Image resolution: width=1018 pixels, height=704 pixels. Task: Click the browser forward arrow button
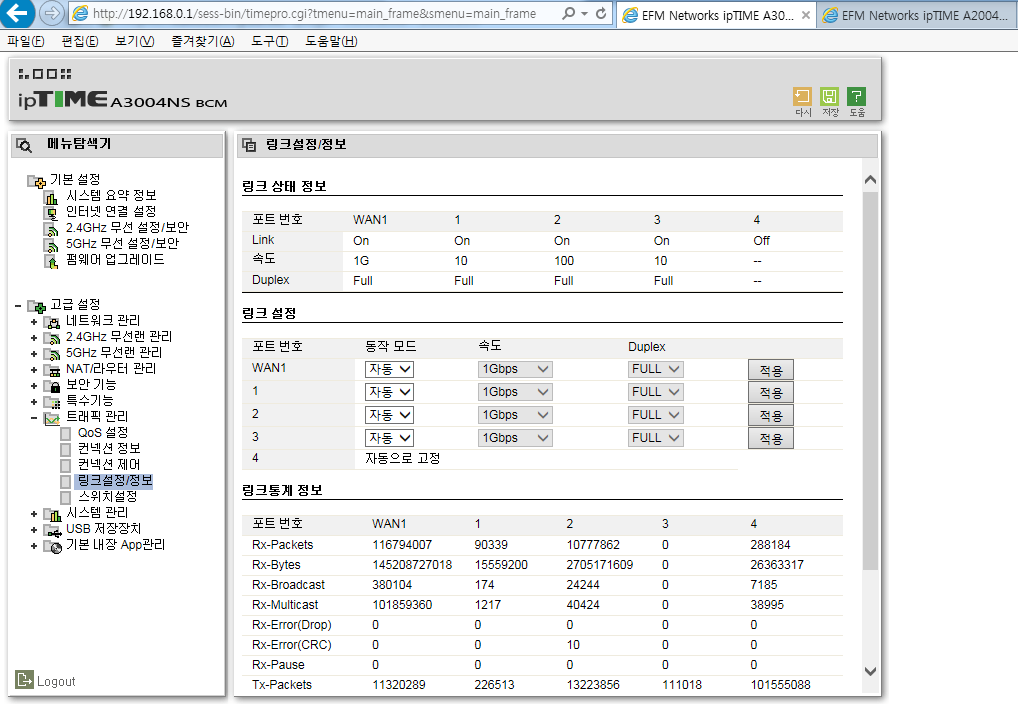point(51,13)
